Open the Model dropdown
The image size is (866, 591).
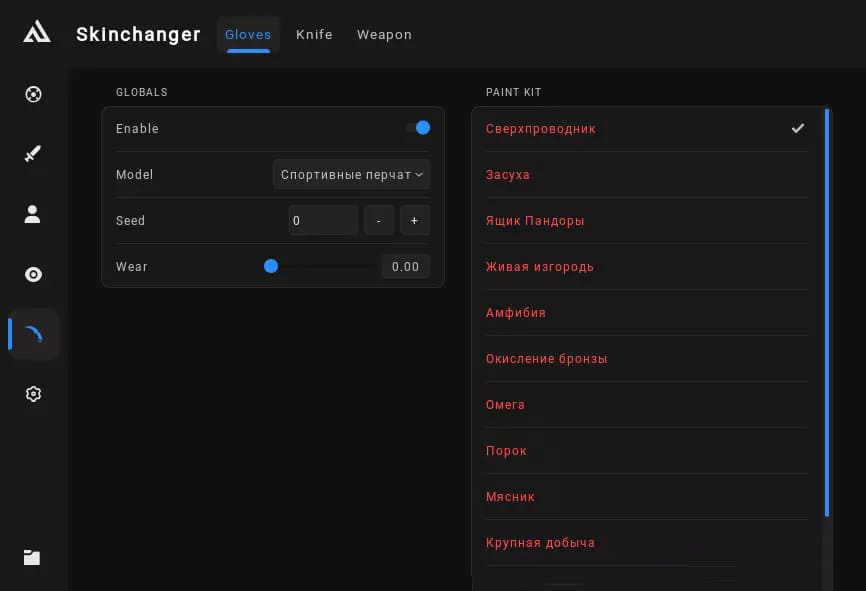[351, 175]
